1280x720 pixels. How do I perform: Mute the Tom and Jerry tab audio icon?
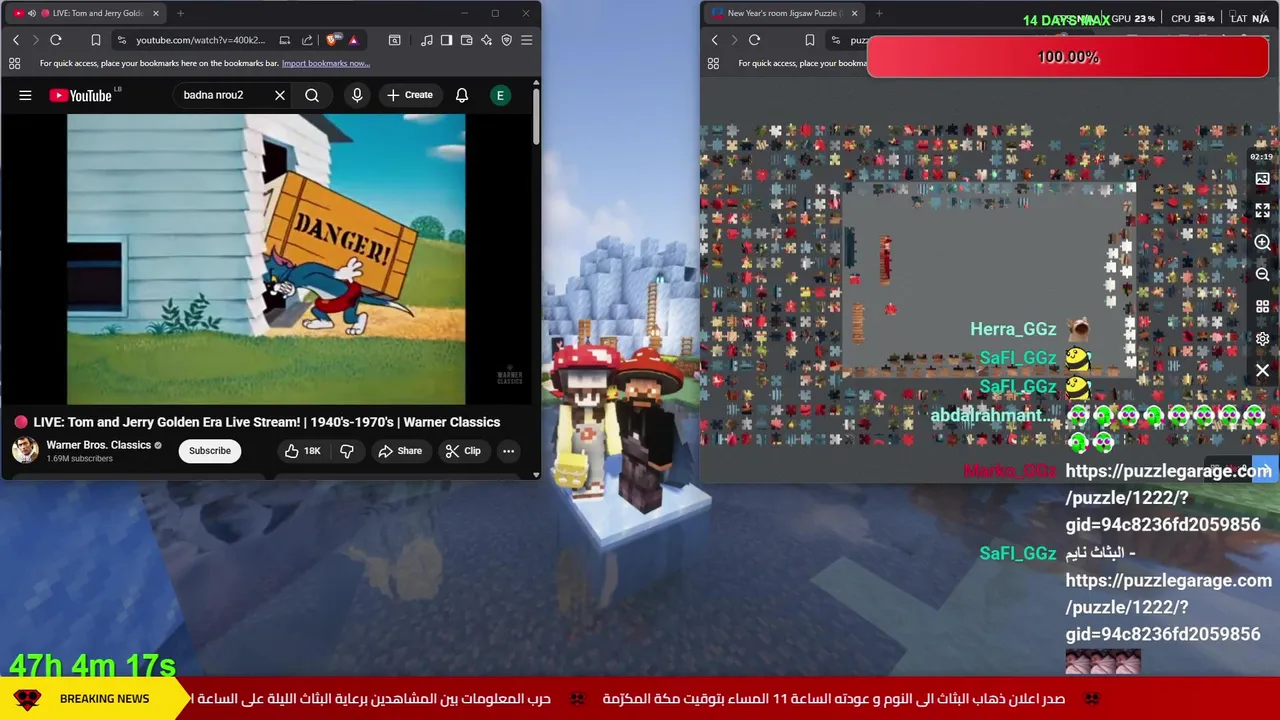31,13
